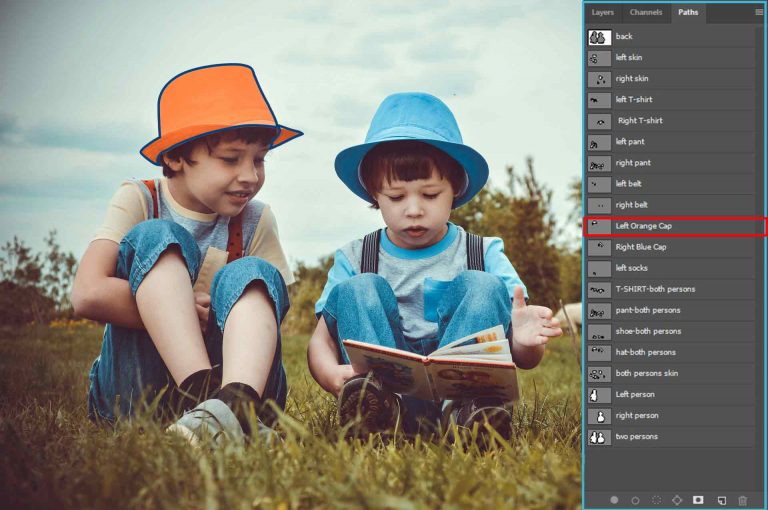Select the 'left socks' path
The height and width of the screenshot is (510, 768).
(x=671, y=268)
